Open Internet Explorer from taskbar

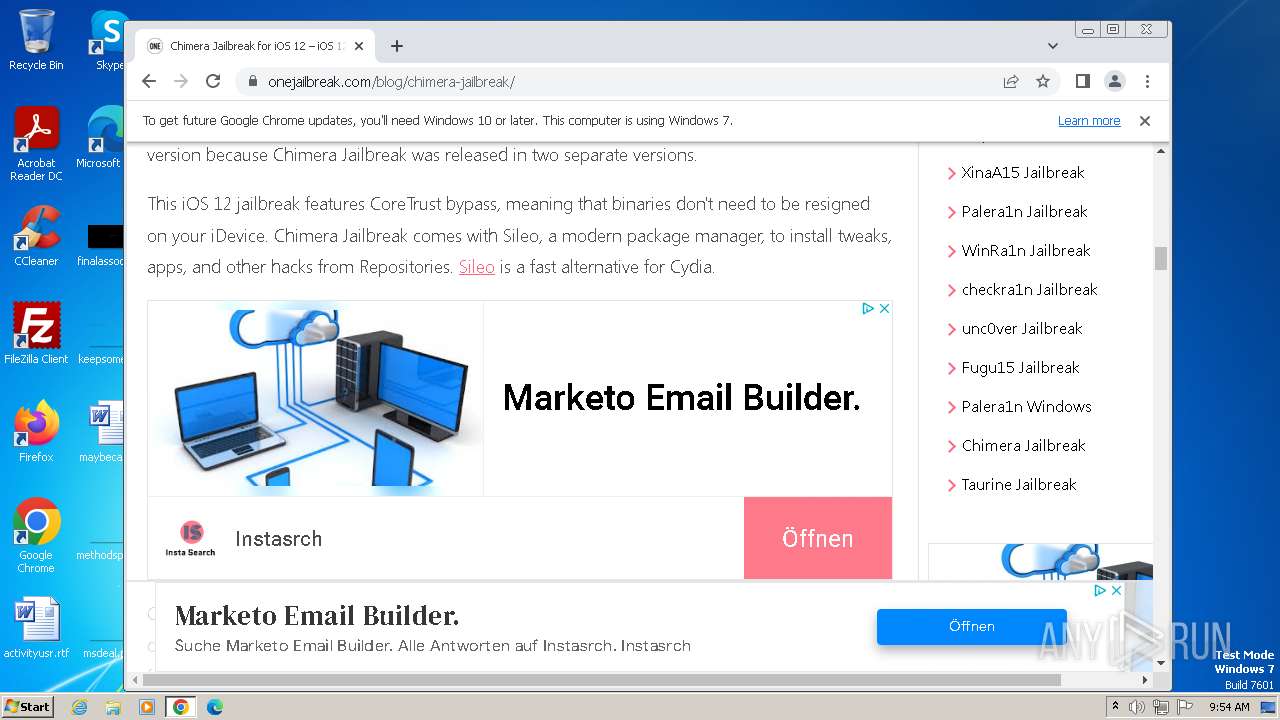[x=80, y=707]
